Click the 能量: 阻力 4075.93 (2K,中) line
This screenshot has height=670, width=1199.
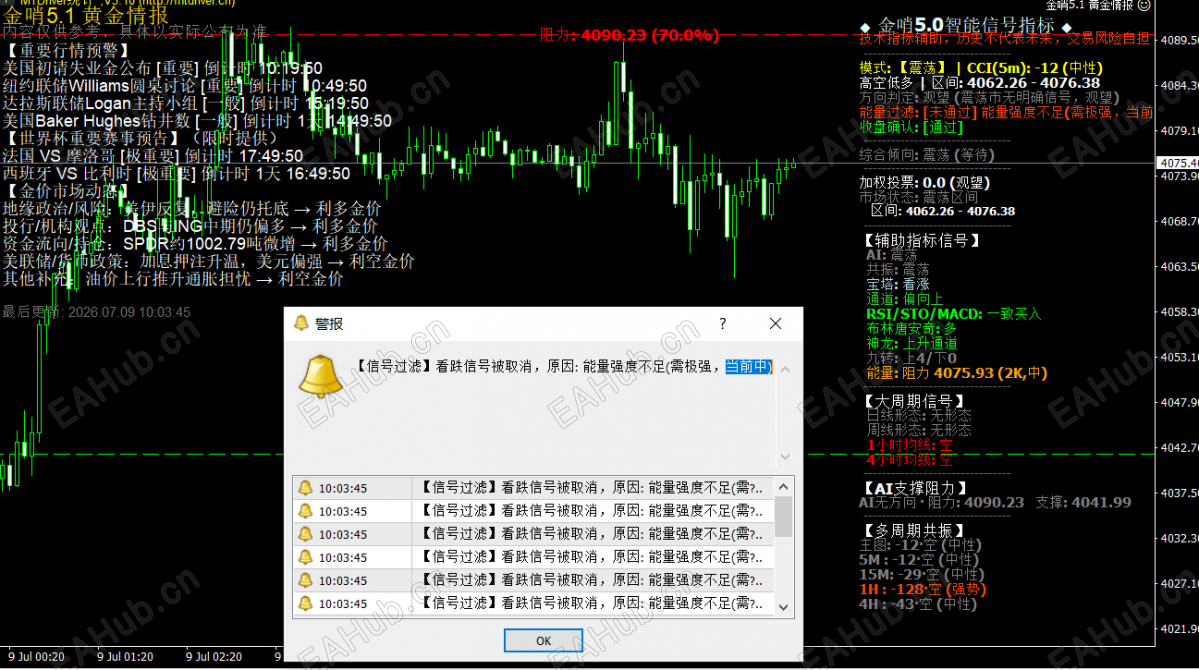[x=957, y=373]
